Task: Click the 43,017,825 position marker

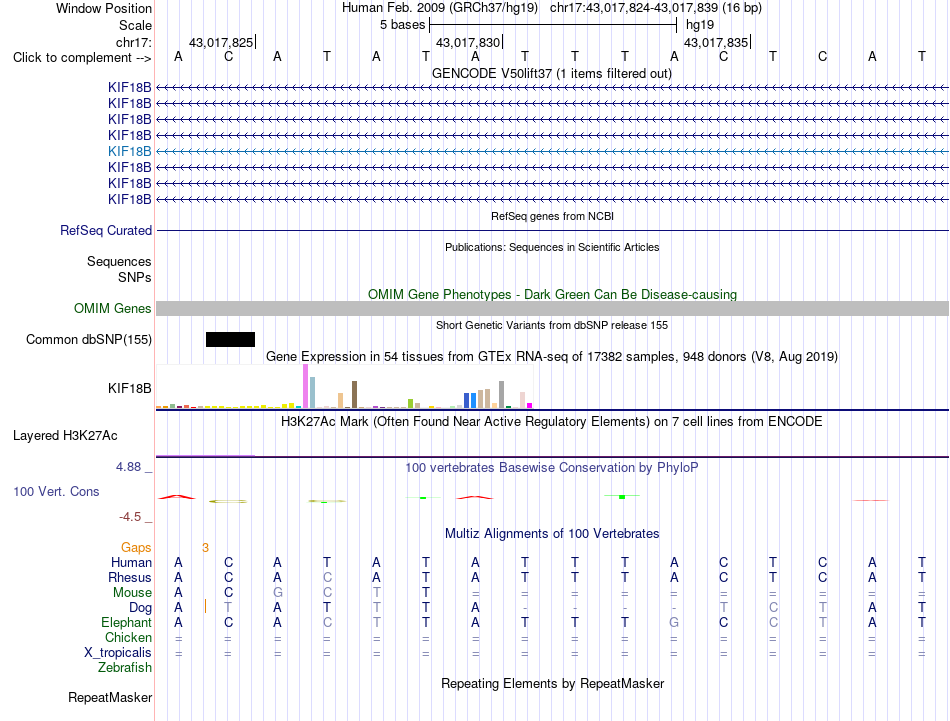Action: click(x=221, y=42)
